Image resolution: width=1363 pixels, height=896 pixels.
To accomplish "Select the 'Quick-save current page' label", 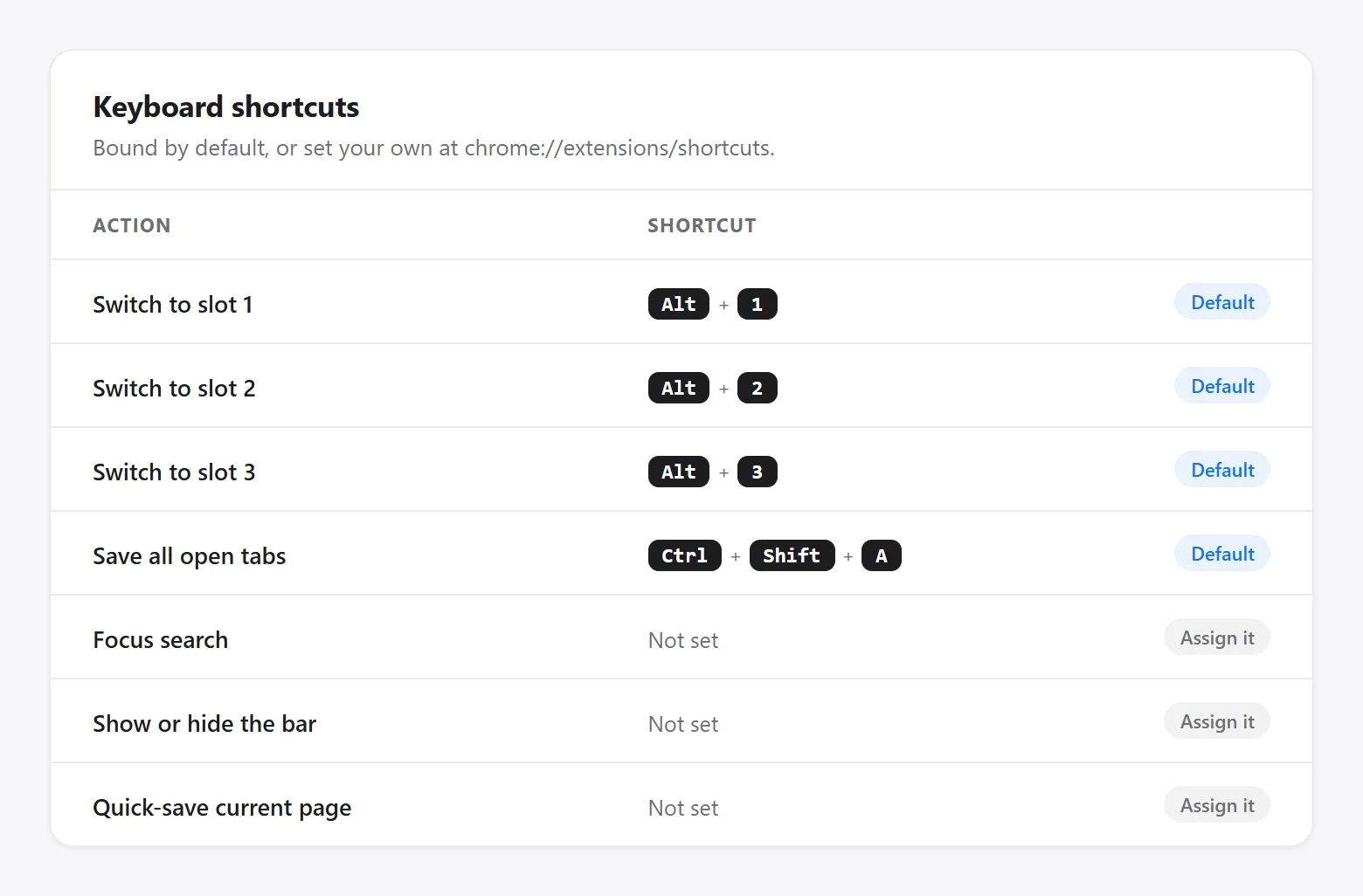I will pyautogui.click(x=222, y=808).
